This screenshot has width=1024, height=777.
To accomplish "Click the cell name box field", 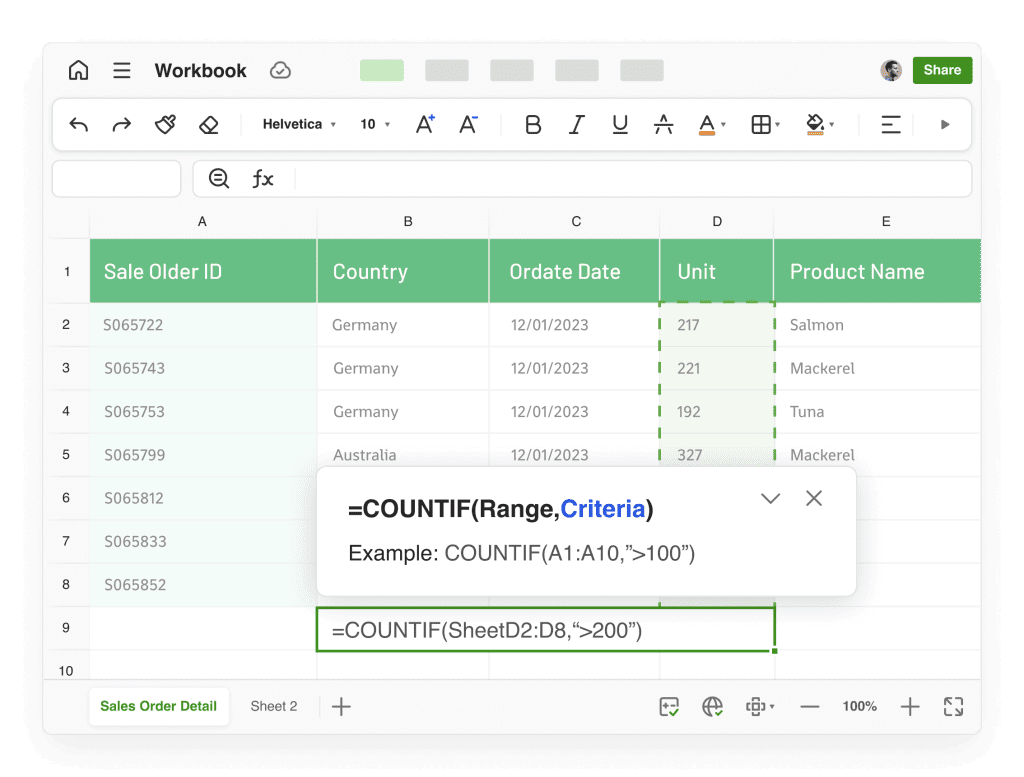I will 116,179.
